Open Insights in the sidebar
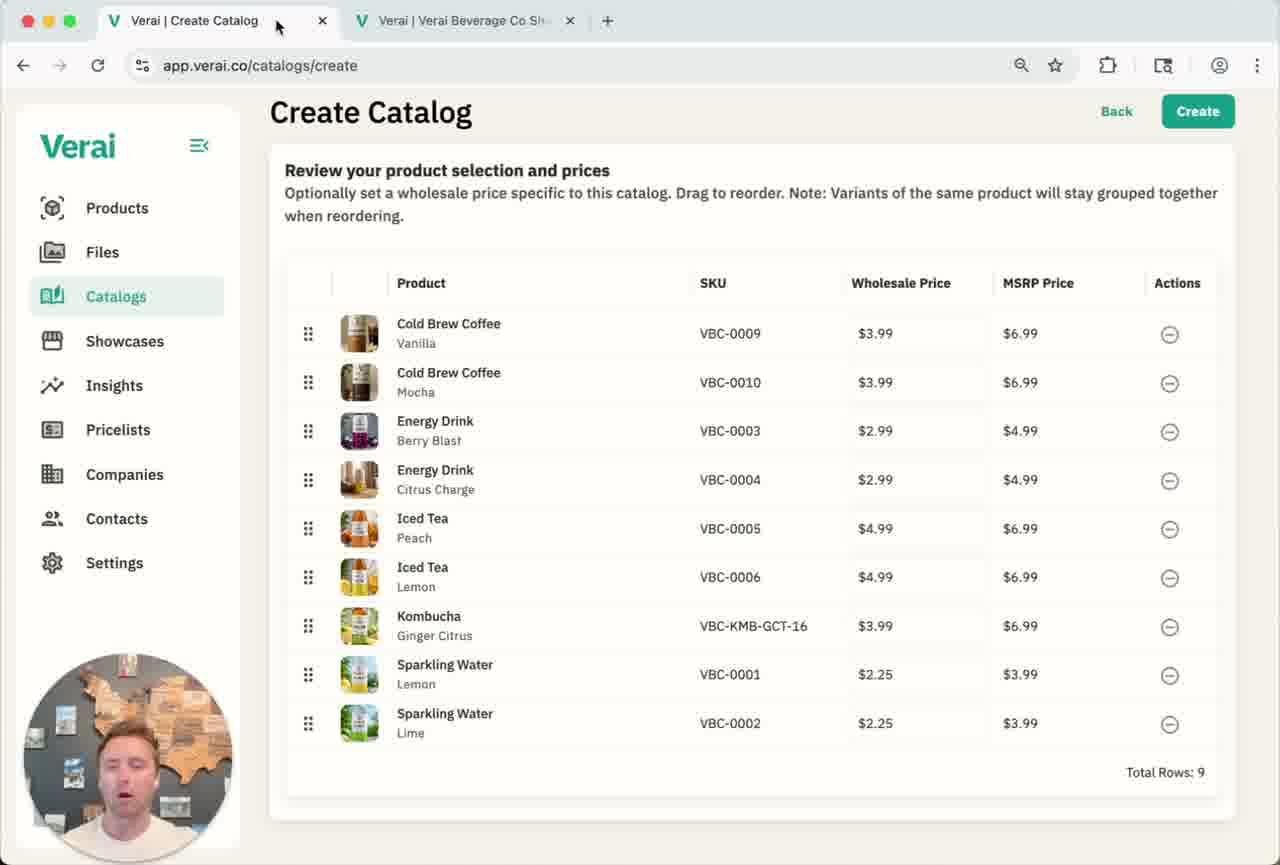Image resolution: width=1280 pixels, height=865 pixels. point(127,385)
